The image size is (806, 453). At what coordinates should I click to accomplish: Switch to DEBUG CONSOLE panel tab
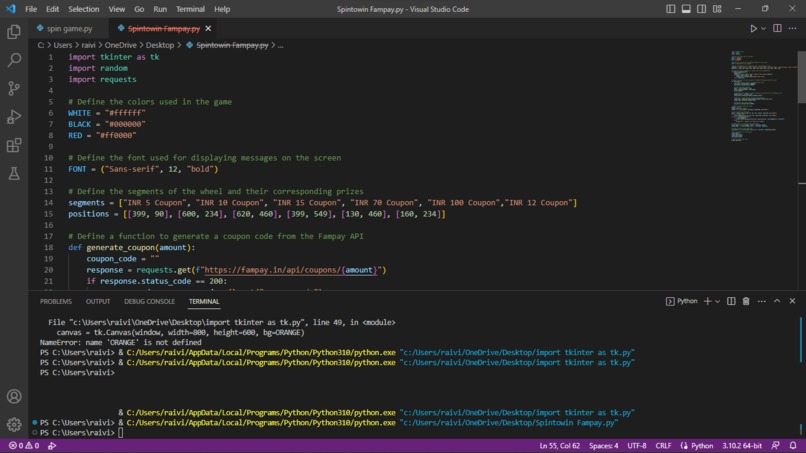click(x=149, y=301)
